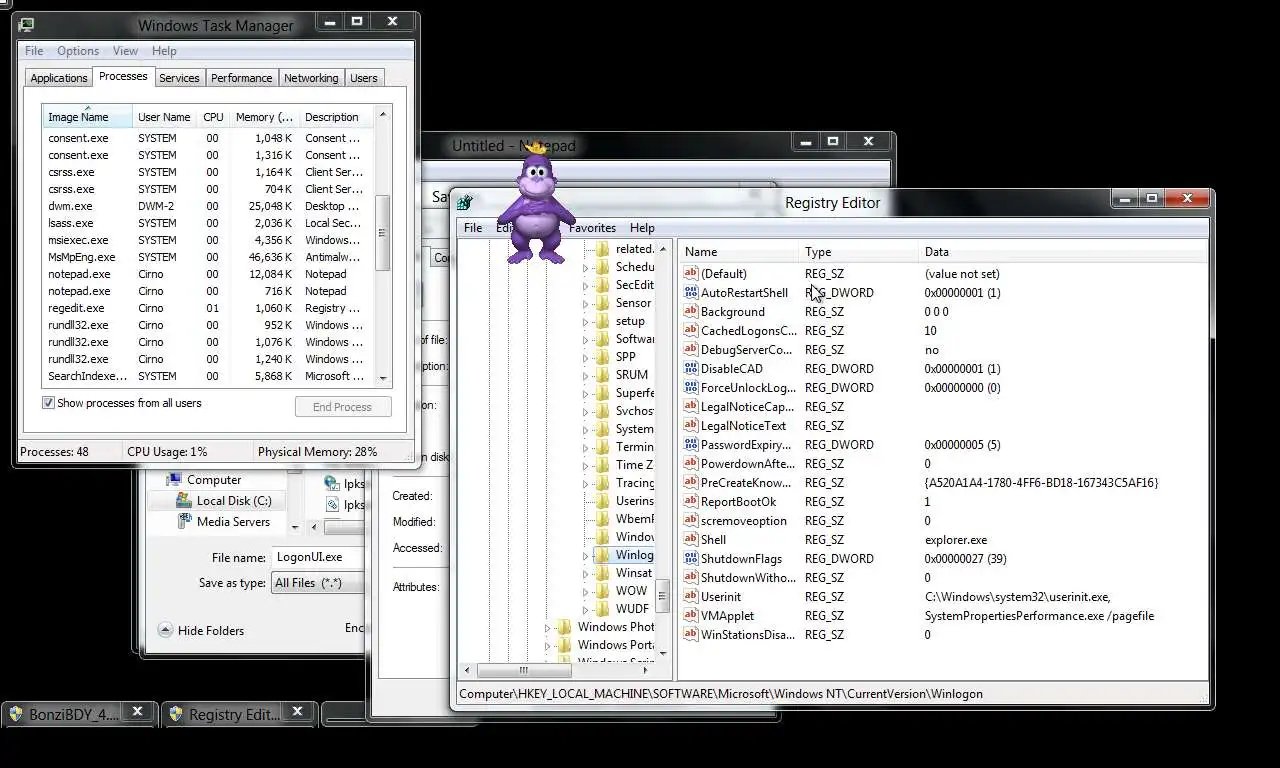
Task: Select the dwm.exe process row
Action: click(x=208, y=206)
